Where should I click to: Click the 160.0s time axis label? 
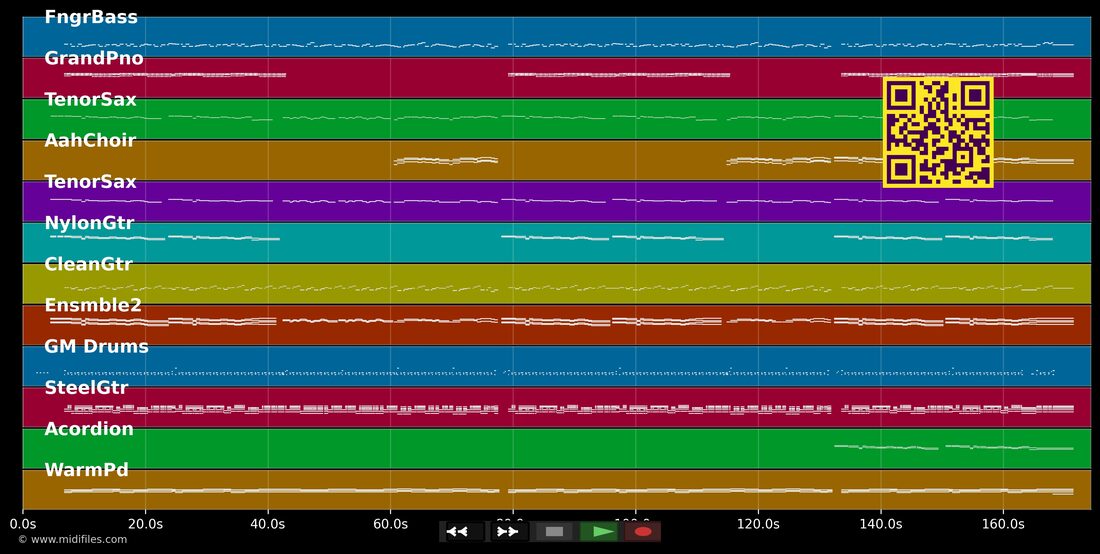click(x=1003, y=524)
